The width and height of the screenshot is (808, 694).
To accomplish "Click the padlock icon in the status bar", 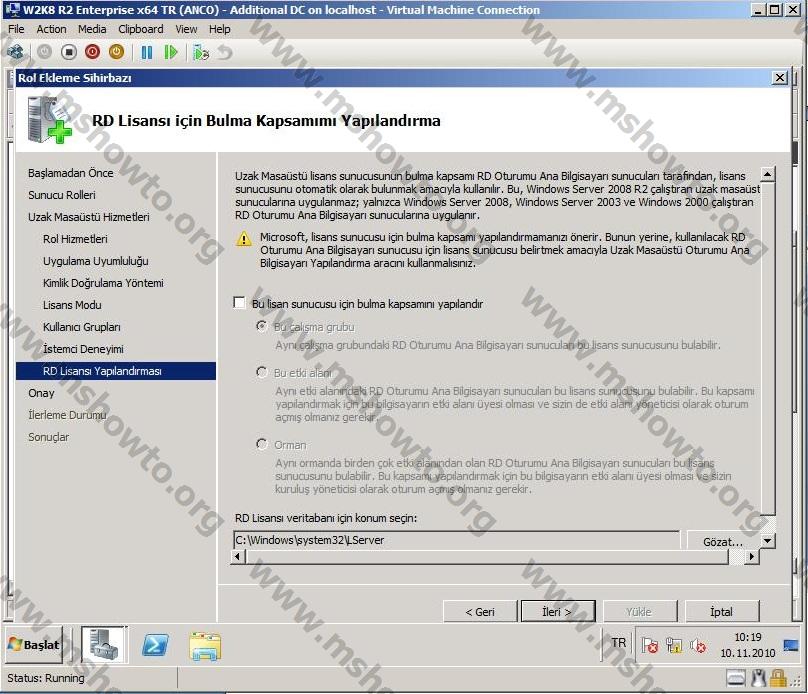I will (x=777, y=678).
